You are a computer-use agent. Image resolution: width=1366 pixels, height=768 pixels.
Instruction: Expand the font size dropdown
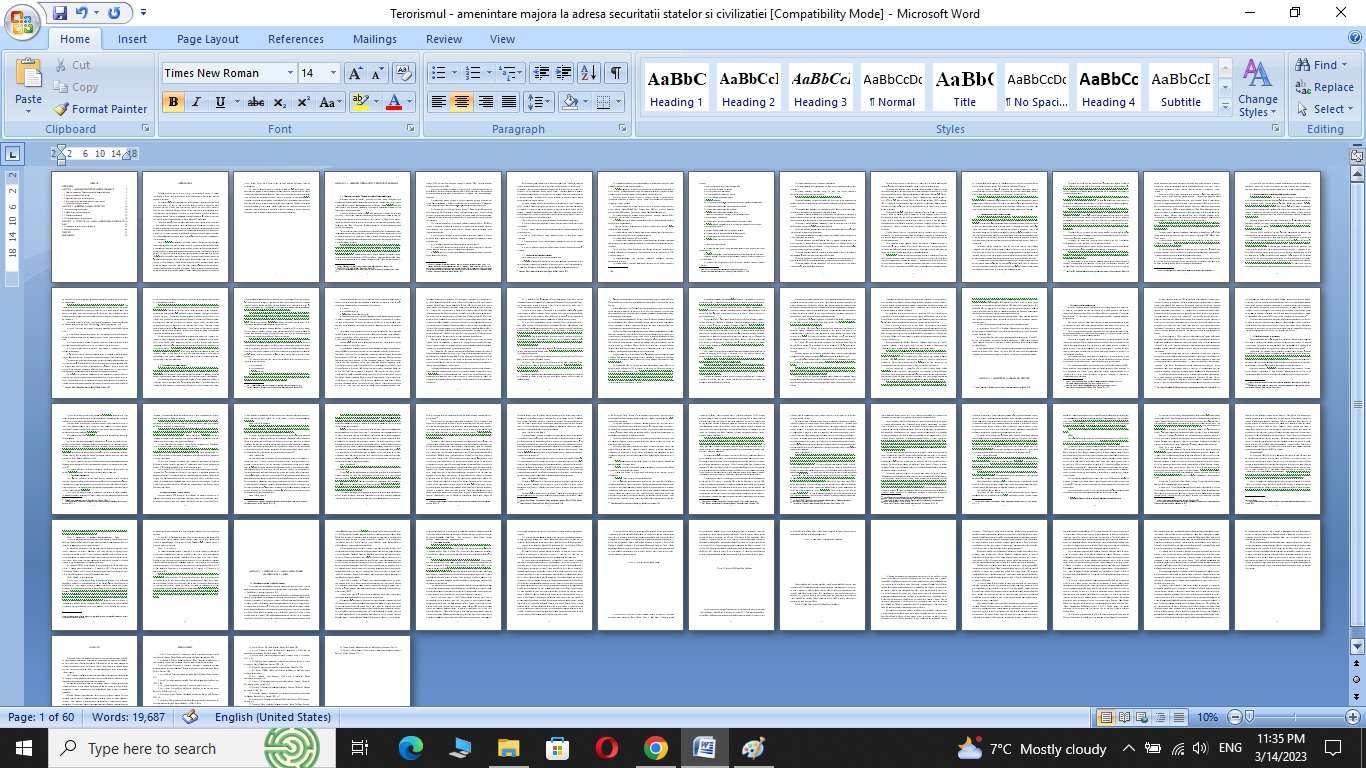[x=333, y=73]
